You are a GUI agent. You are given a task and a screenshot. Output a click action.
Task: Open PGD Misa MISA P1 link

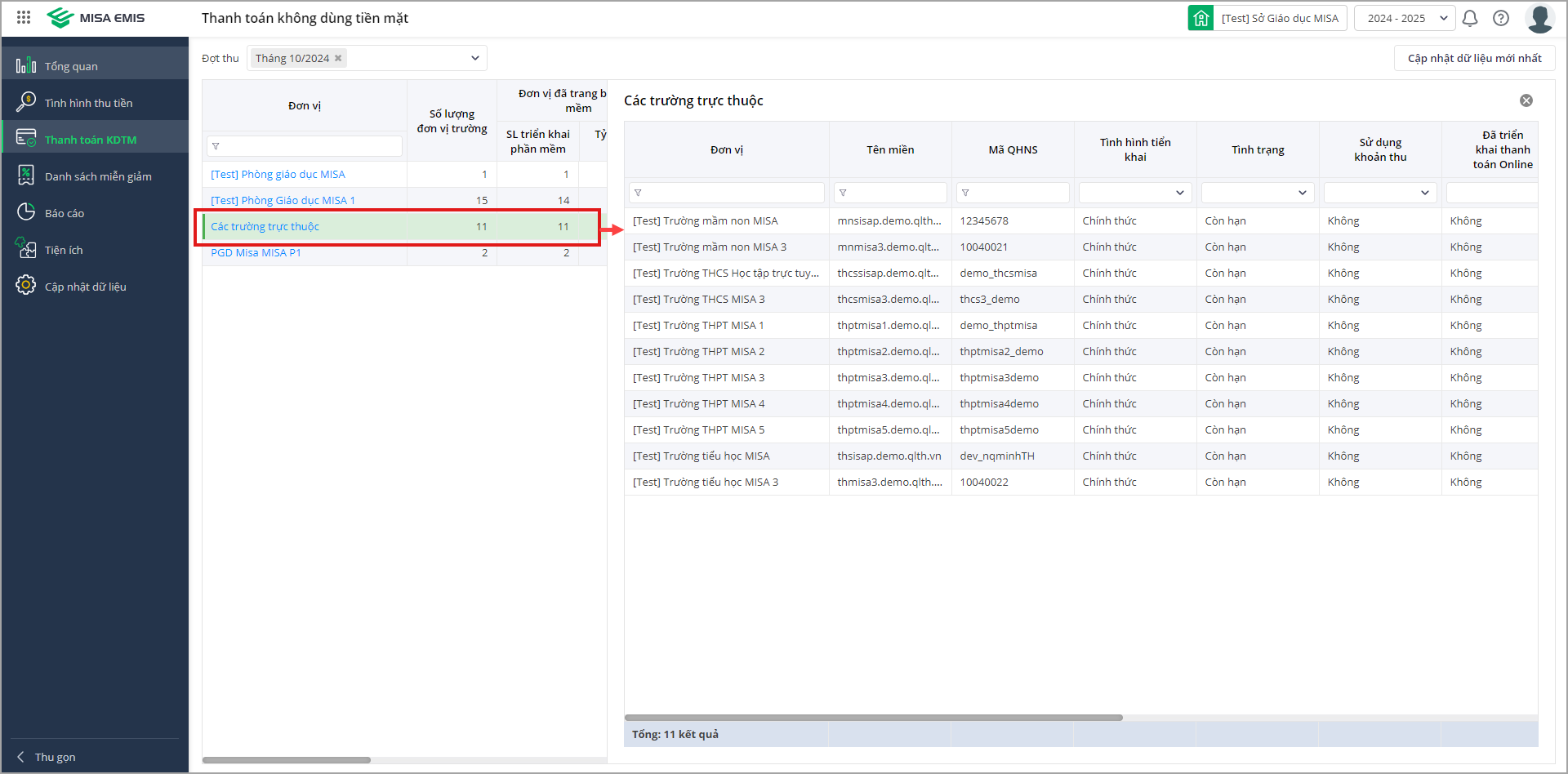tap(256, 252)
